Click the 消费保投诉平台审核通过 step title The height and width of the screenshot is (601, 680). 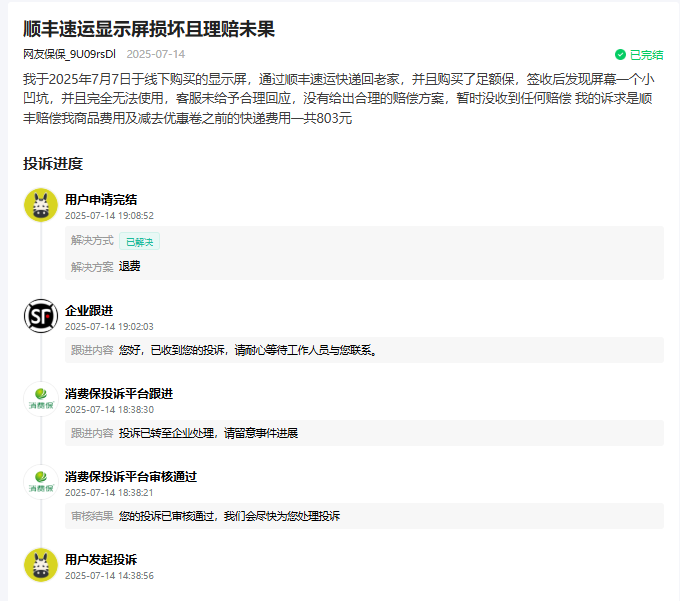click(x=131, y=477)
